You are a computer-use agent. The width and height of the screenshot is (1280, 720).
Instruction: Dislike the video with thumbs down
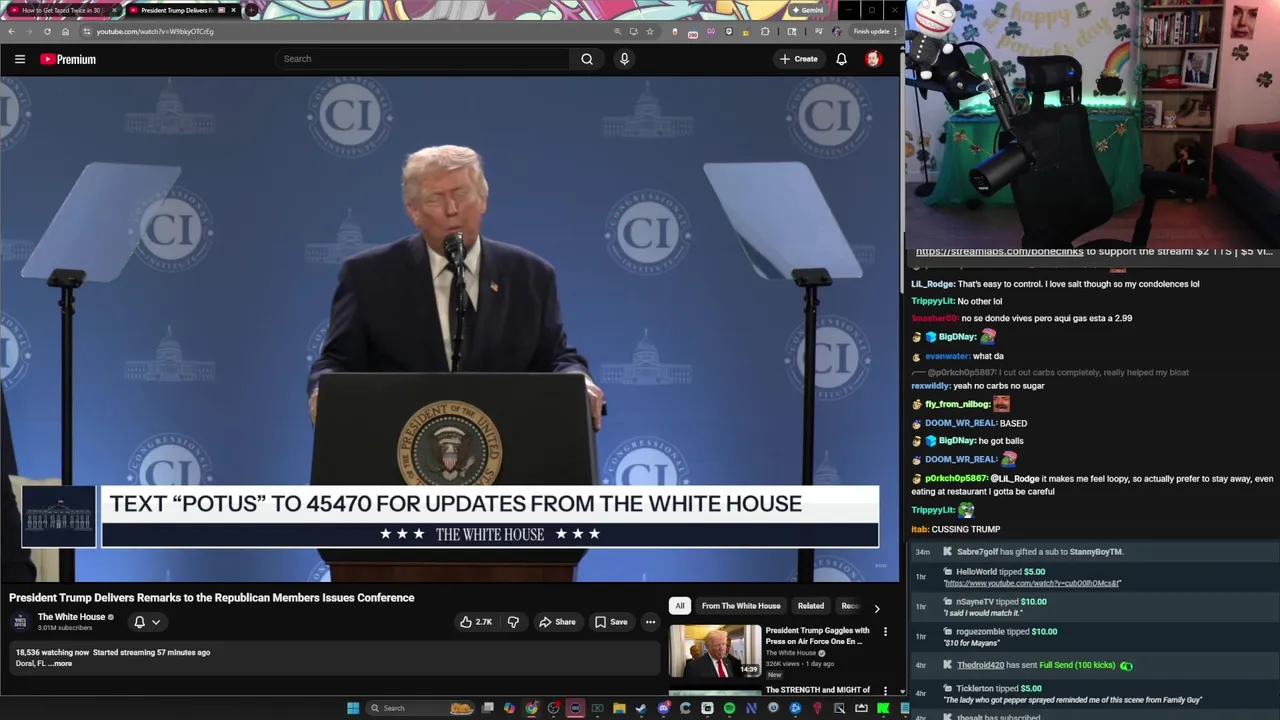513,622
